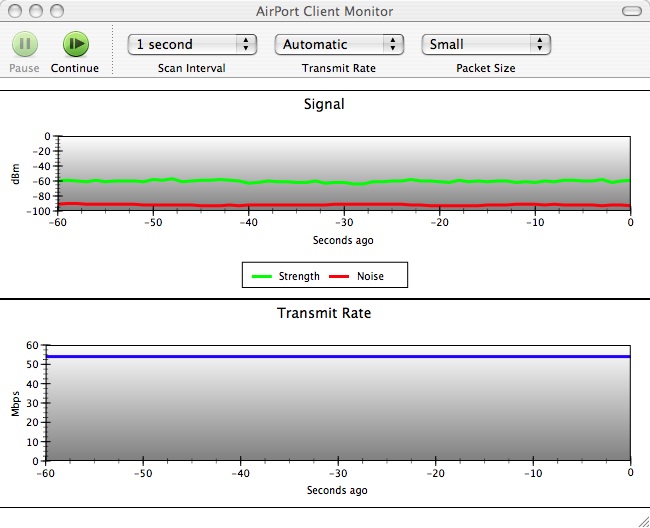Click the Transmit Rate toolbar label
The height and width of the screenshot is (528, 650).
339,68
